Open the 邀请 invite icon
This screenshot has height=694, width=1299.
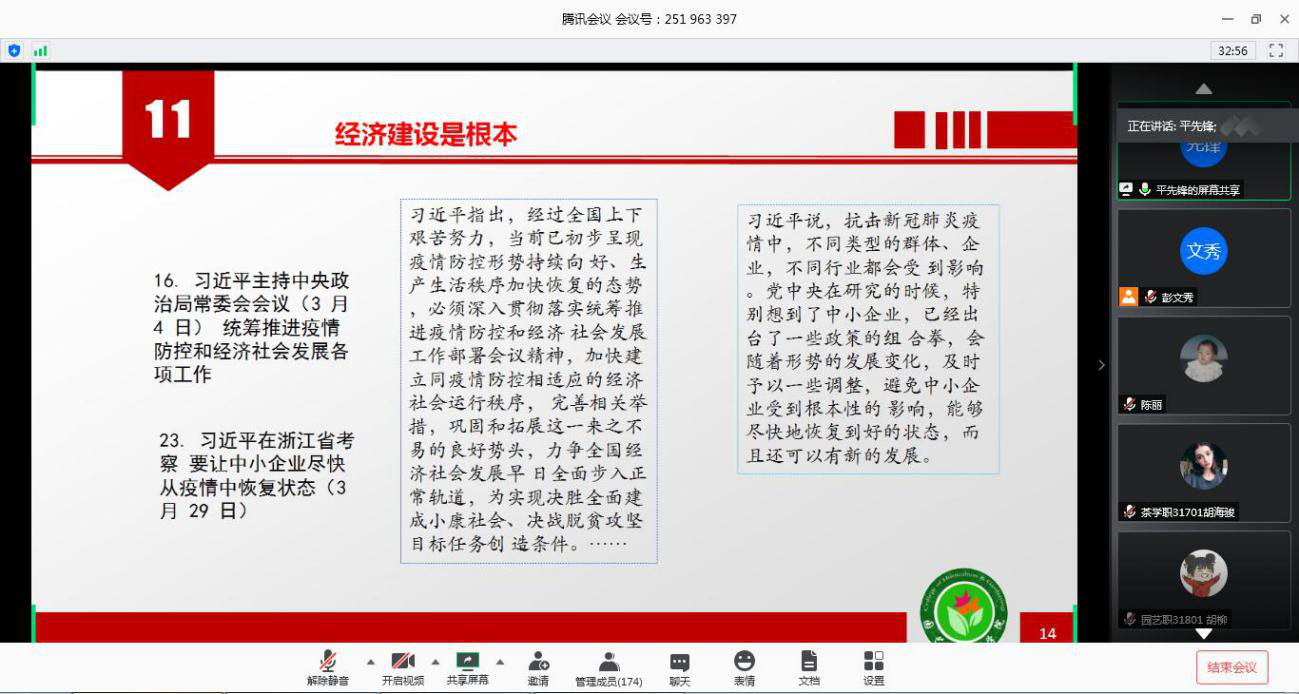coord(538,667)
